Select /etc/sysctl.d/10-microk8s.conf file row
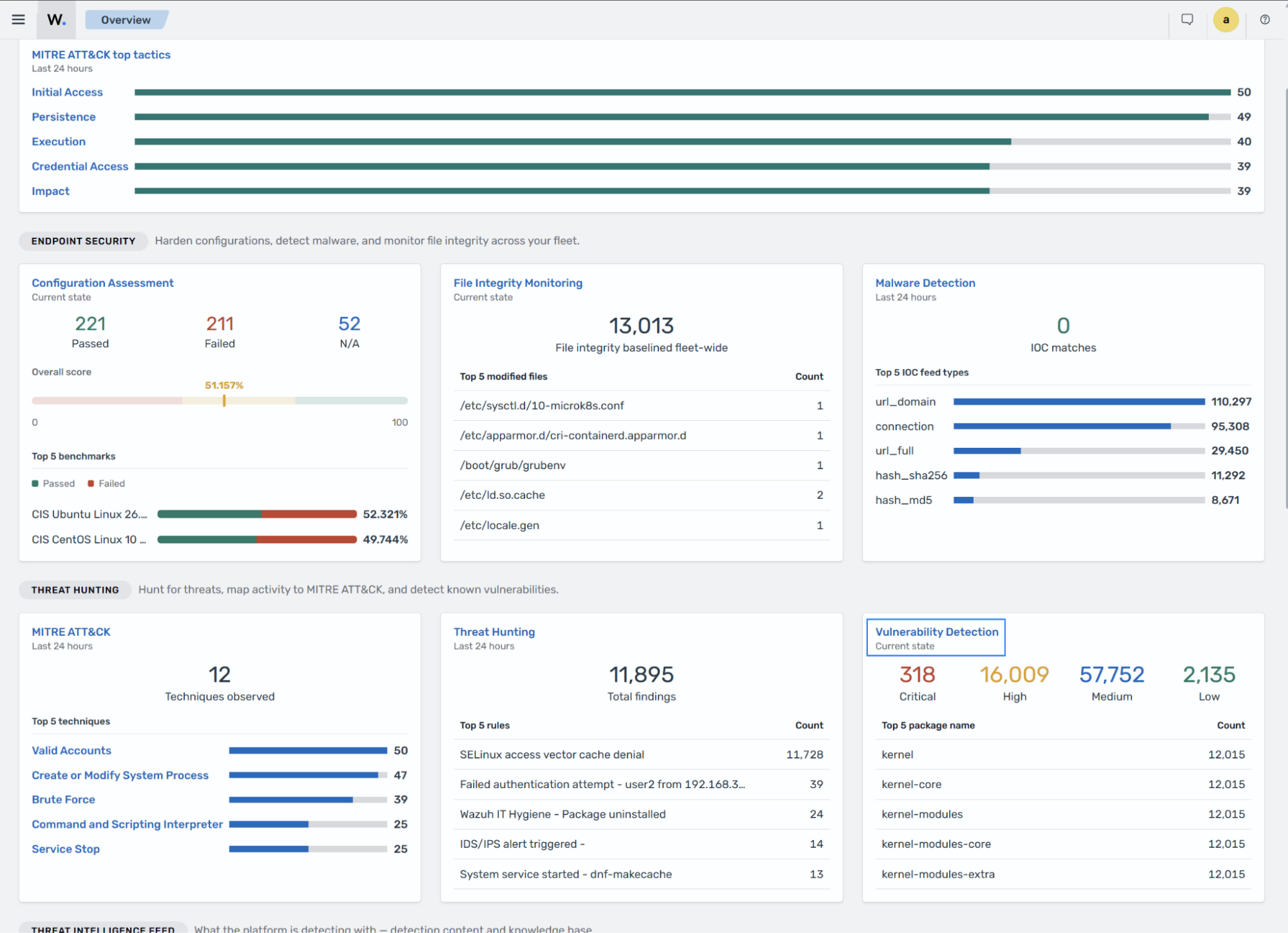1288x933 pixels. point(641,405)
